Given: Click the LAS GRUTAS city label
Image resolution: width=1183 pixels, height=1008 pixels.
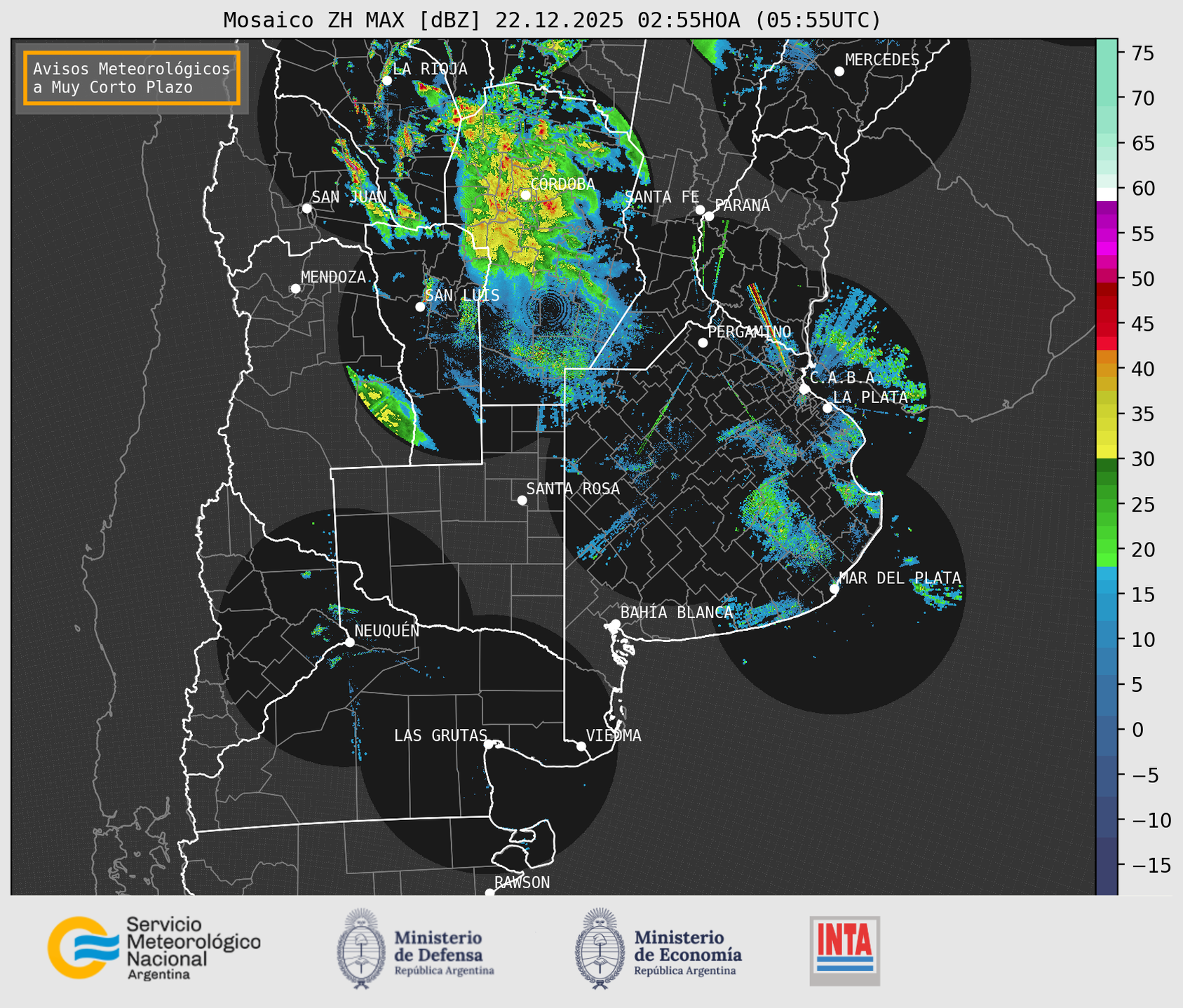Looking at the screenshot, I should point(440,735).
